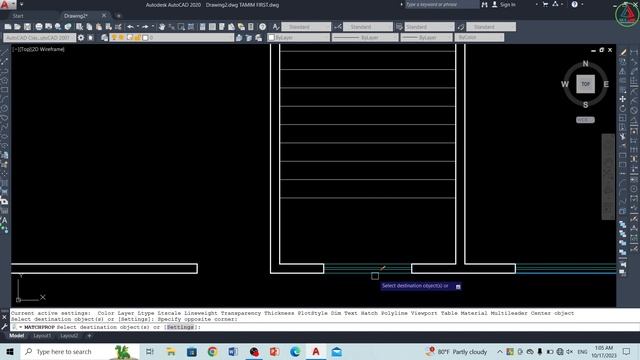Click the Erase tool in Modify toolbar
The height and width of the screenshot is (360, 640).
click(x=623, y=53)
